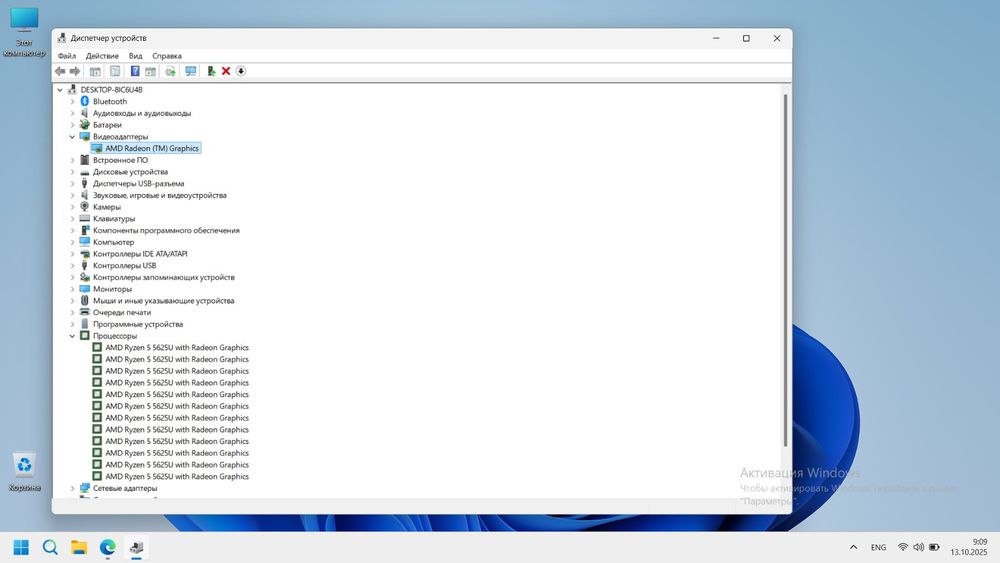Click the red X uninstall device icon
1000x563 pixels.
(x=226, y=71)
